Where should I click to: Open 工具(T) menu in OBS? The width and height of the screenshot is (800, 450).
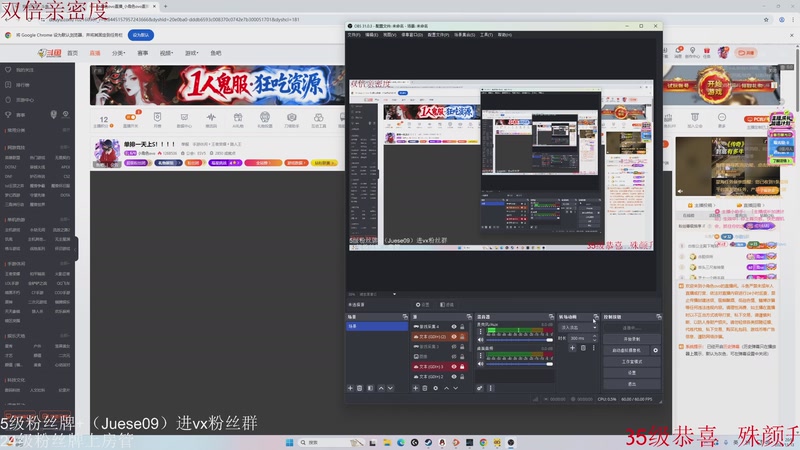coord(486,35)
